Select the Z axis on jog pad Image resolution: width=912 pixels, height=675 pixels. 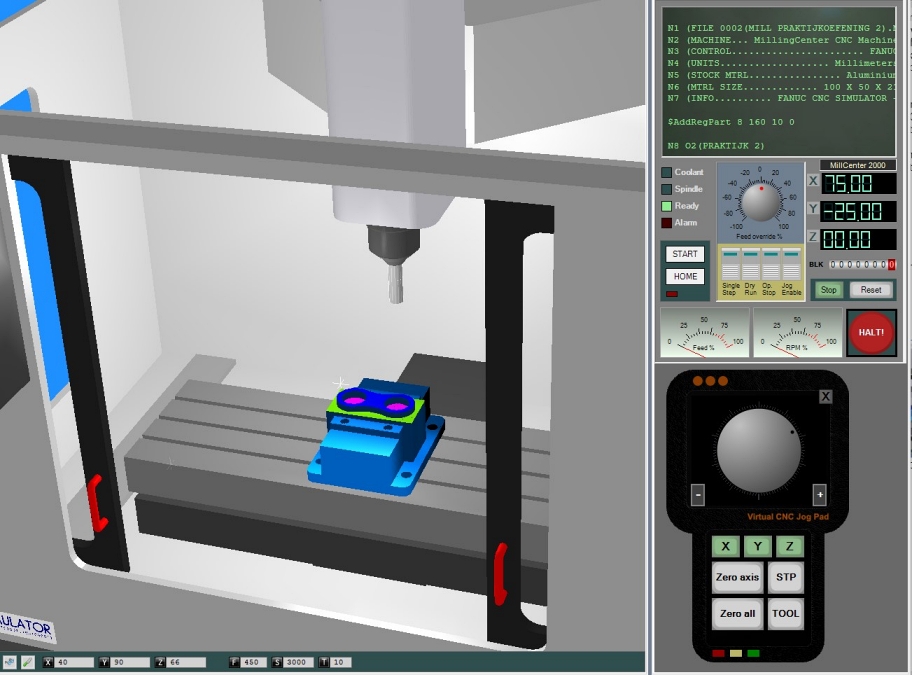pyautogui.click(x=790, y=546)
